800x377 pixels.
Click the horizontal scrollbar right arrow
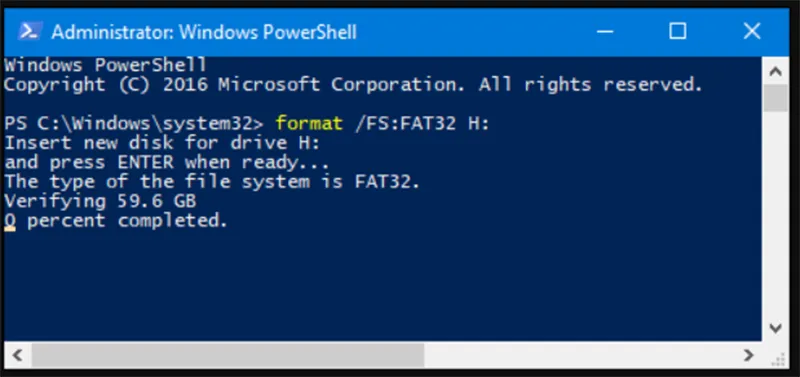(748, 355)
